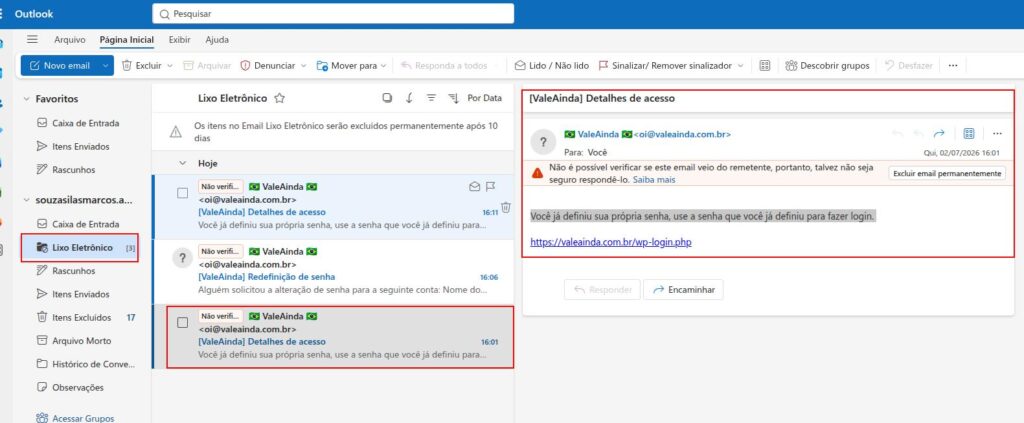
Task: Click Descobrir grupos button
Action: [827, 65]
